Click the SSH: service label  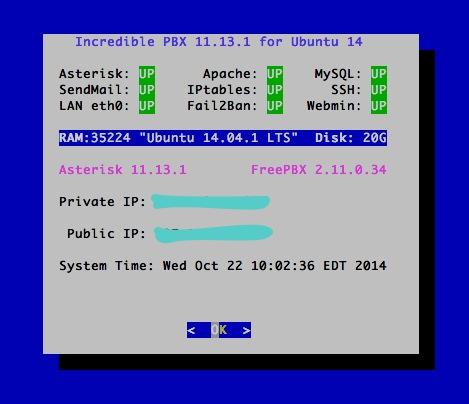pos(346,90)
